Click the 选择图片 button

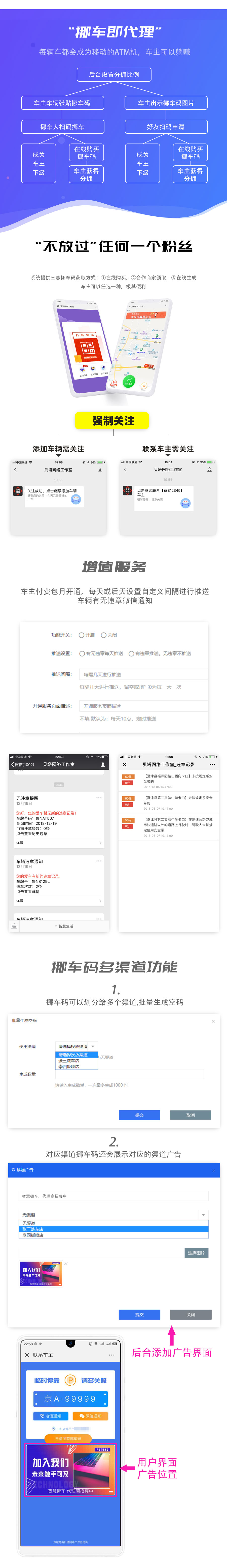(x=197, y=1253)
